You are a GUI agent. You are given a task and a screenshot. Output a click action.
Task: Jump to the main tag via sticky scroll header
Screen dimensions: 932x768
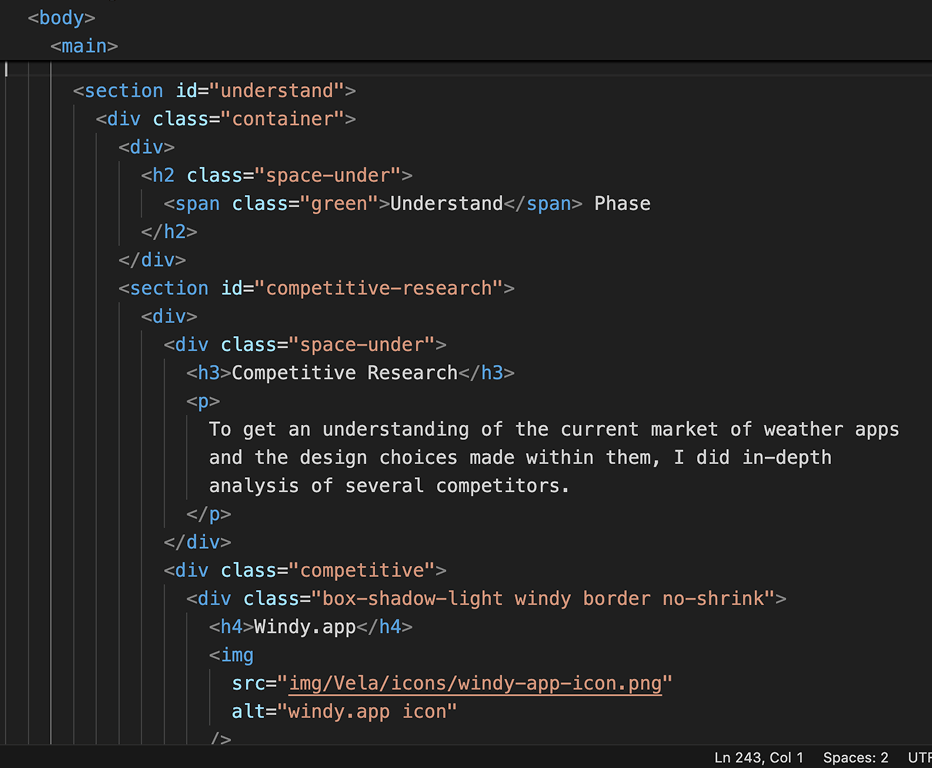83,45
